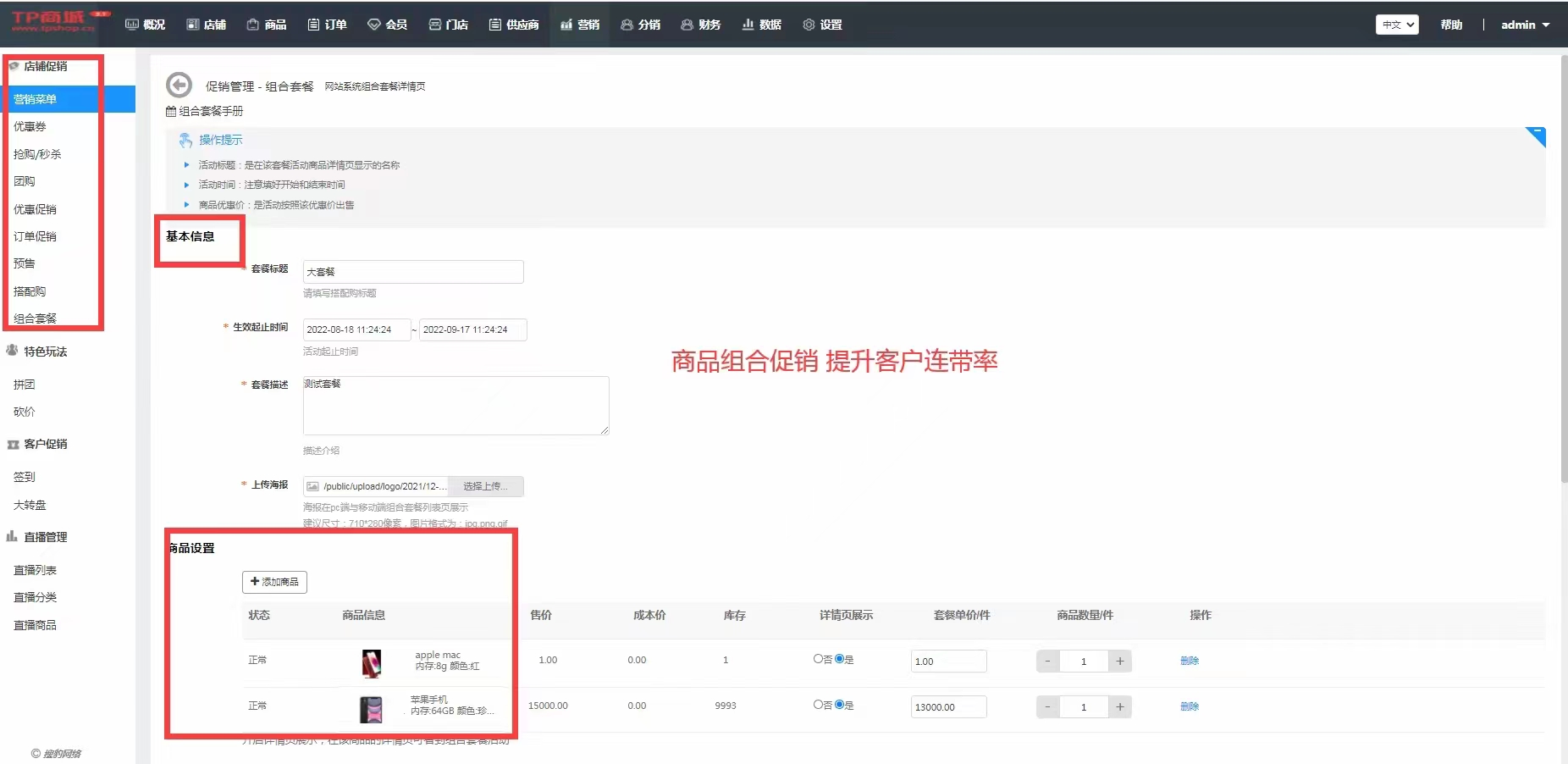The image size is (1568, 764).
Task: Click the 会员 member icon in top bar
Action: click(373, 25)
